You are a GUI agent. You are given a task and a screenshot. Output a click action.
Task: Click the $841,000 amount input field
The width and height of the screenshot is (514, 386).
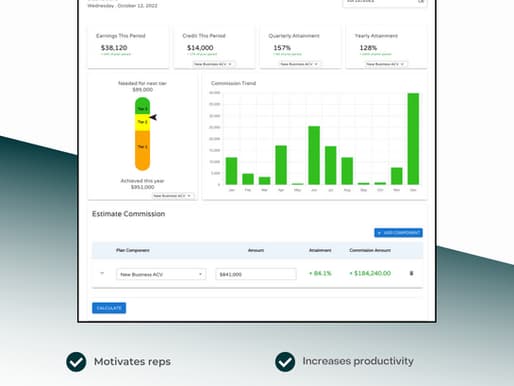tap(256, 274)
